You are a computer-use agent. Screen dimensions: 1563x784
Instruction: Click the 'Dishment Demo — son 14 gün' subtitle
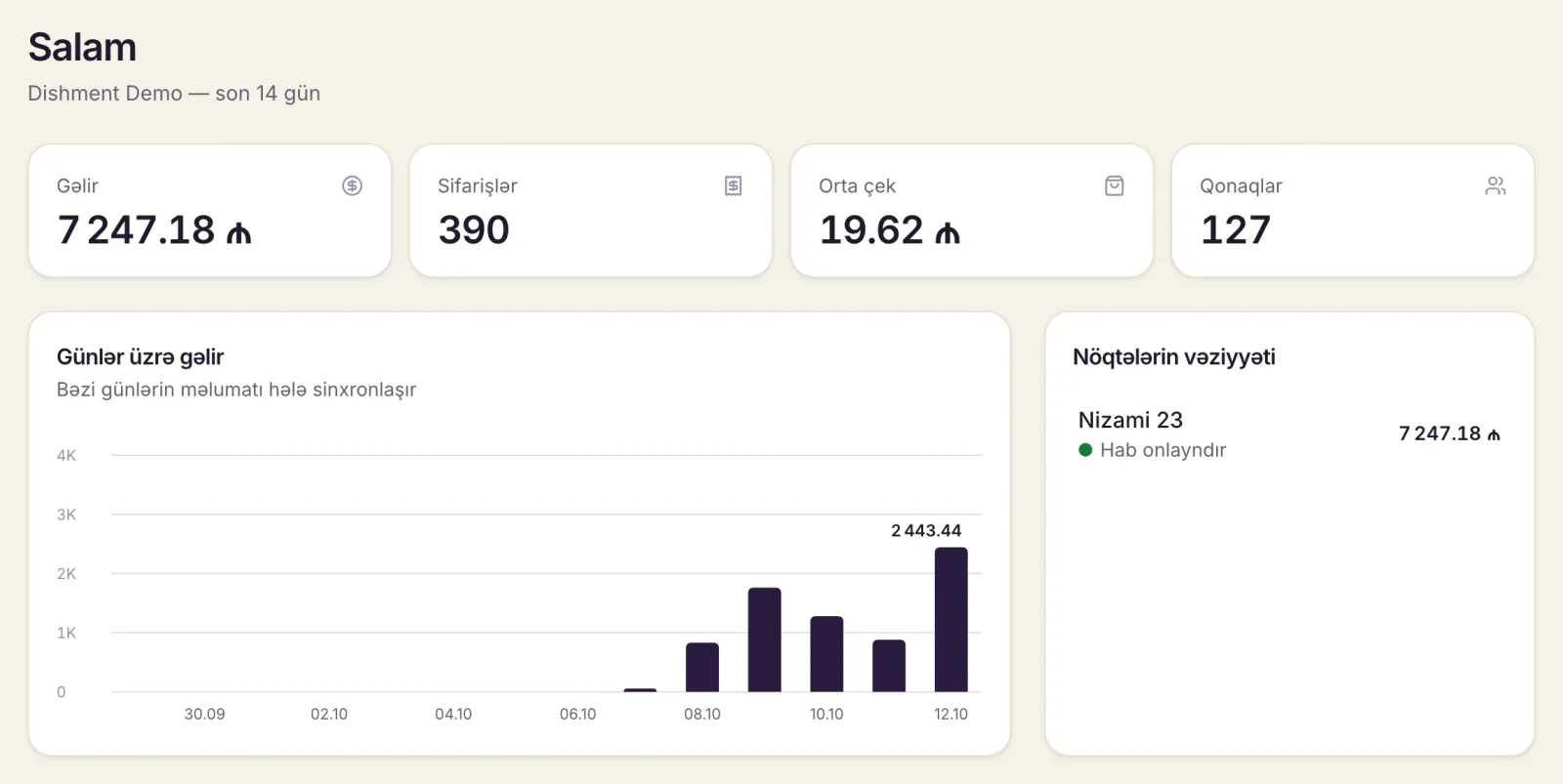click(x=174, y=94)
